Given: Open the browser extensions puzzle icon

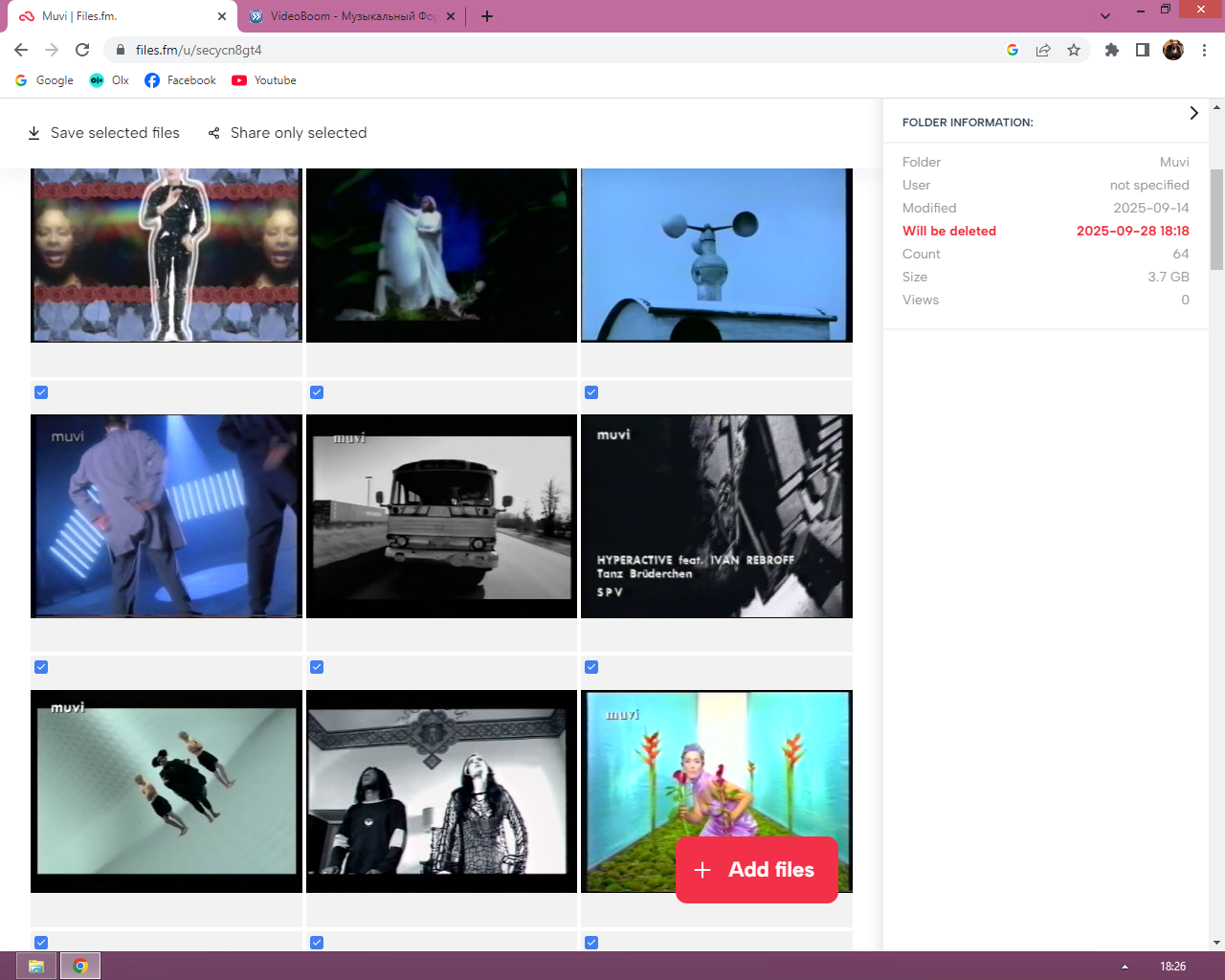Looking at the screenshot, I should click(x=1111, y=50).
